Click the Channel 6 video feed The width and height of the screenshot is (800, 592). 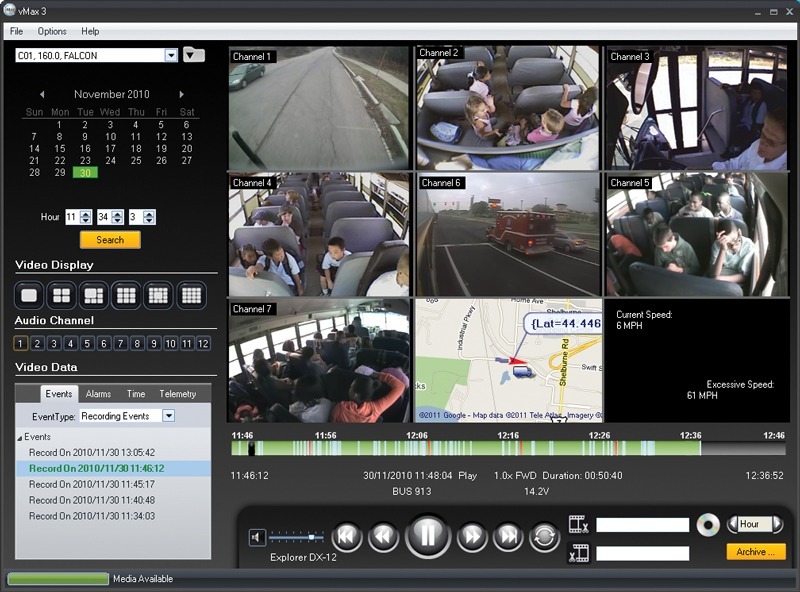(x=508, y=235)
